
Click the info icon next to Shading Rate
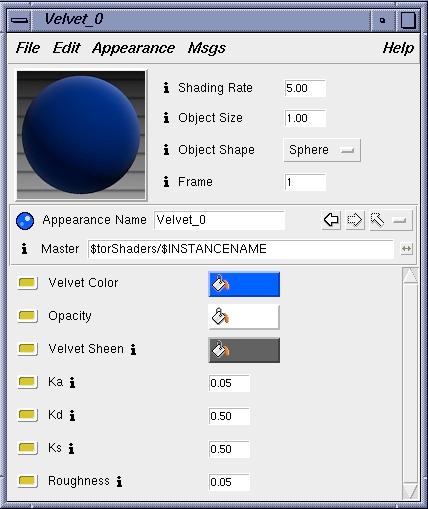166,88
